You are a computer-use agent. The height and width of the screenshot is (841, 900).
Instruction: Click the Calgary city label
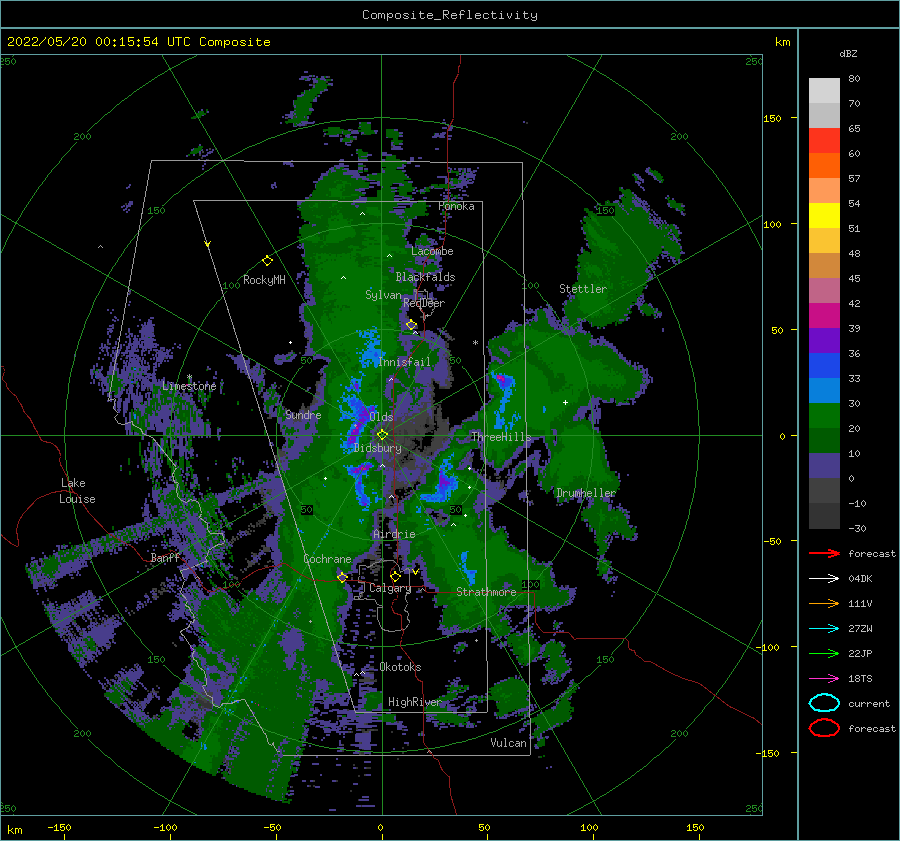tap(390, 588)
